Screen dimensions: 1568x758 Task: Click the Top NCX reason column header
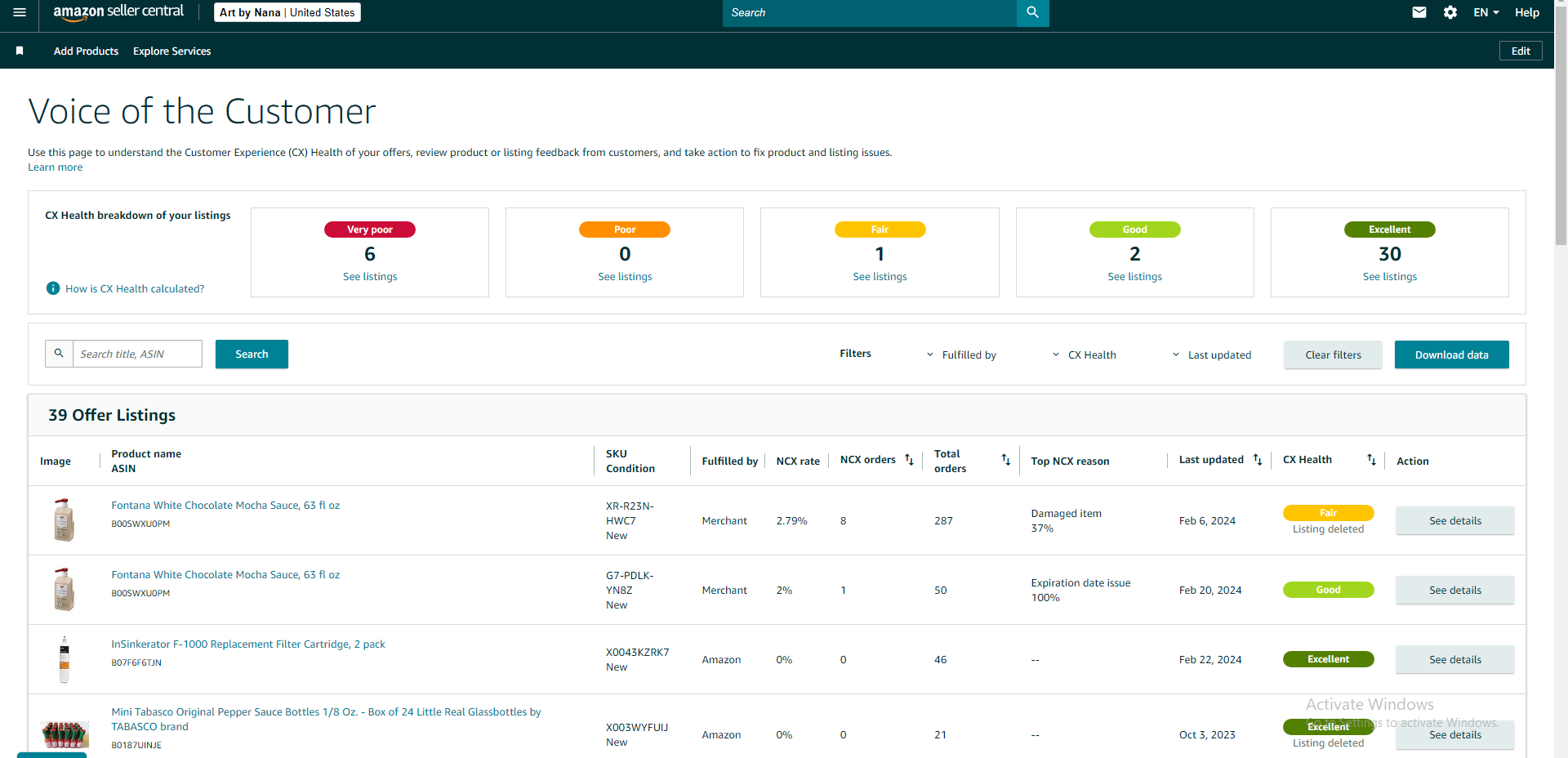point(1070,461)
